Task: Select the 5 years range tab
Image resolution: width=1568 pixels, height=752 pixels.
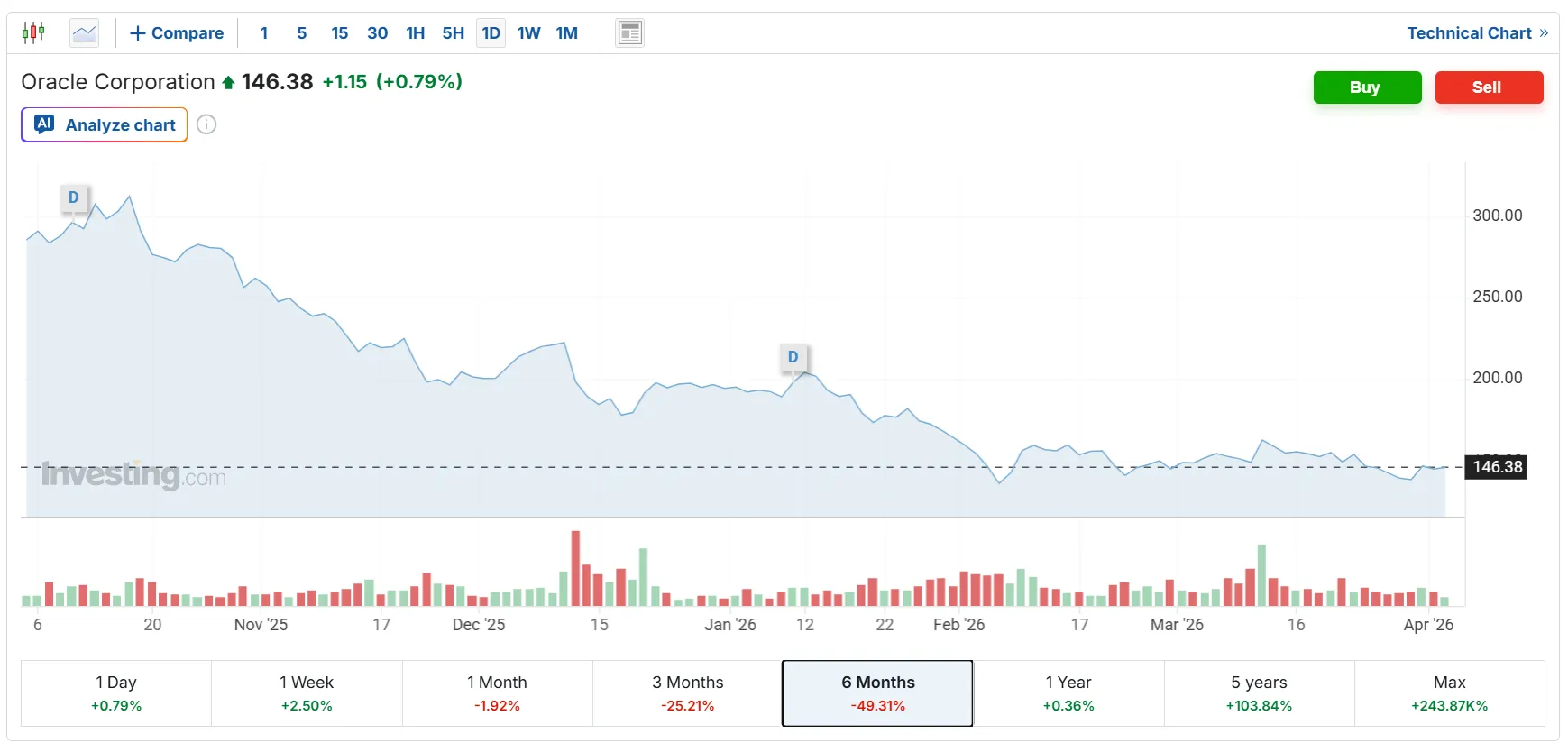Action: tap(1259, 692)
